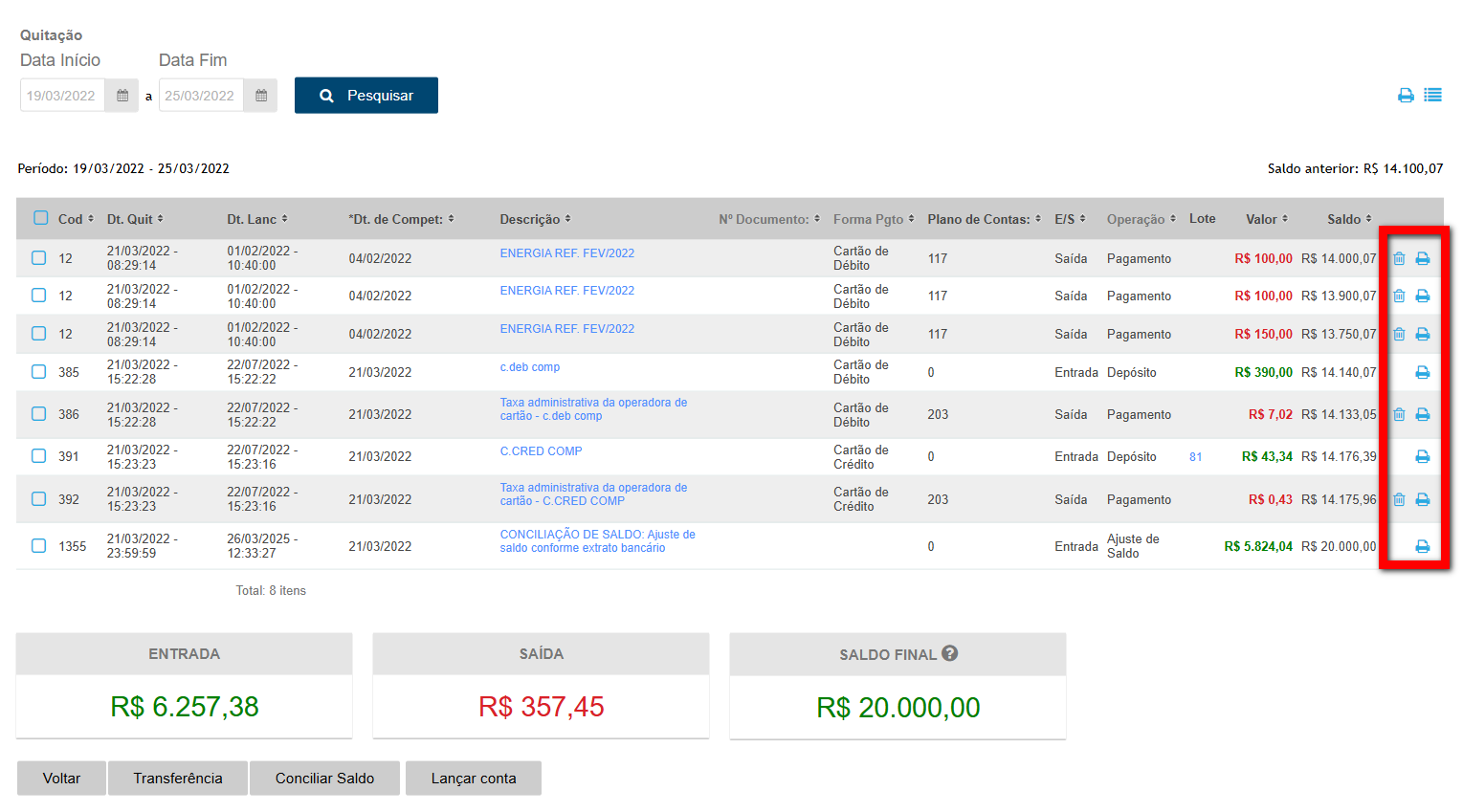Sort by the Descrição column header

[x=535, y=219]
